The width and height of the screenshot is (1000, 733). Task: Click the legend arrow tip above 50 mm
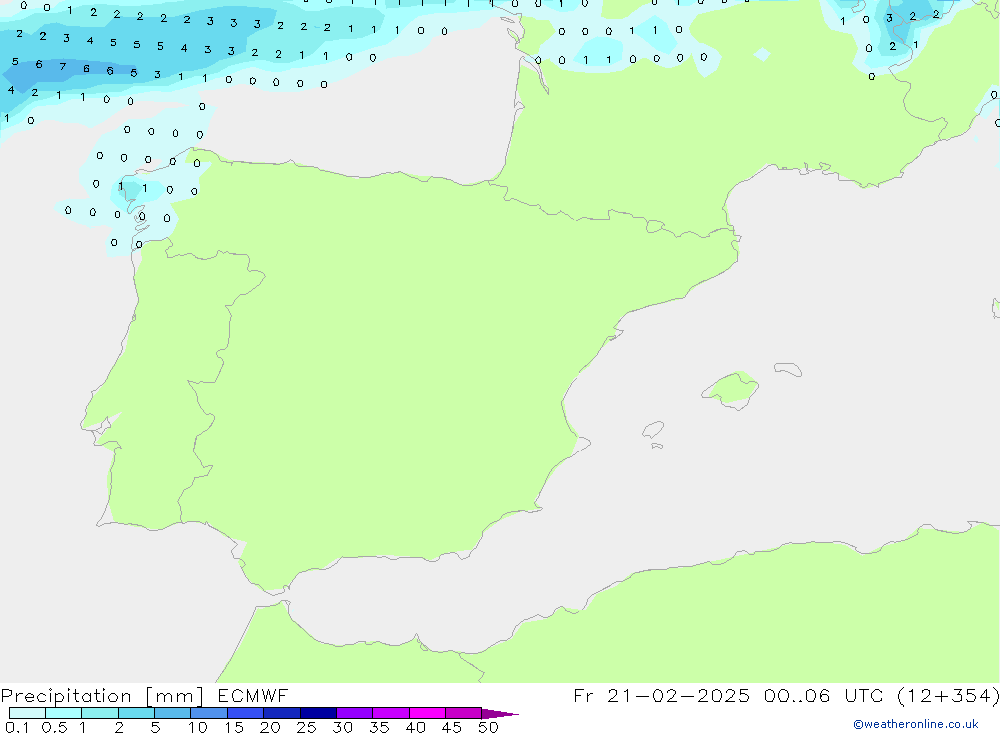[x=500, y=714]
